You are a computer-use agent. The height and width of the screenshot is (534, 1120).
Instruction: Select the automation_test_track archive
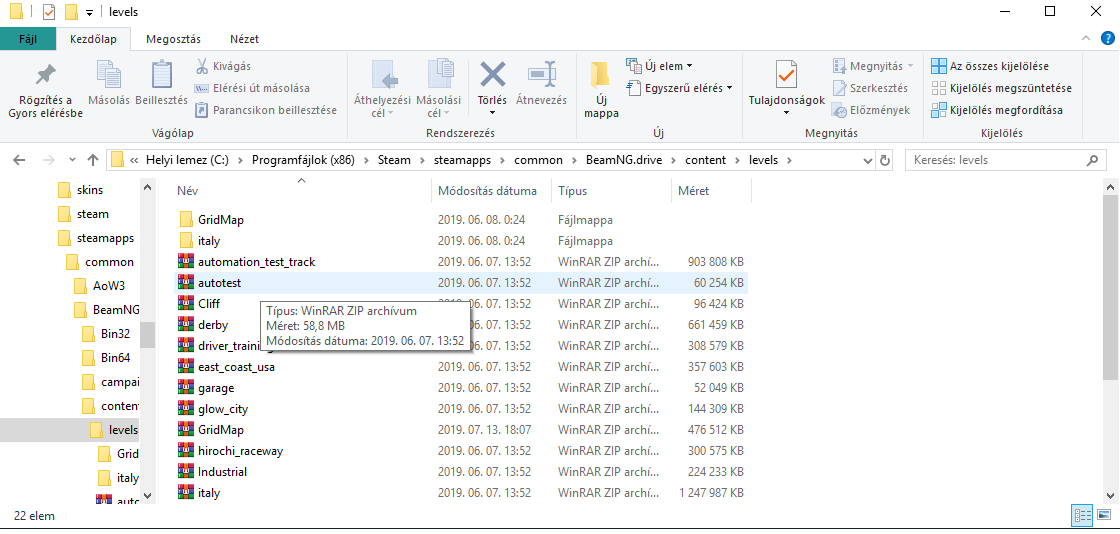pyautogui.click(x=461, y=262)
